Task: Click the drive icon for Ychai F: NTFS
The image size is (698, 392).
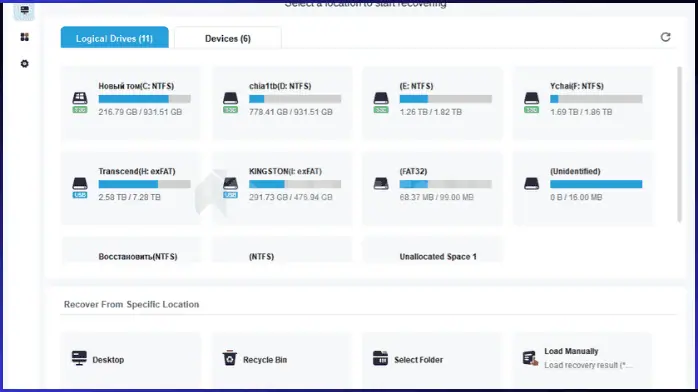Action: coord(531,102)
